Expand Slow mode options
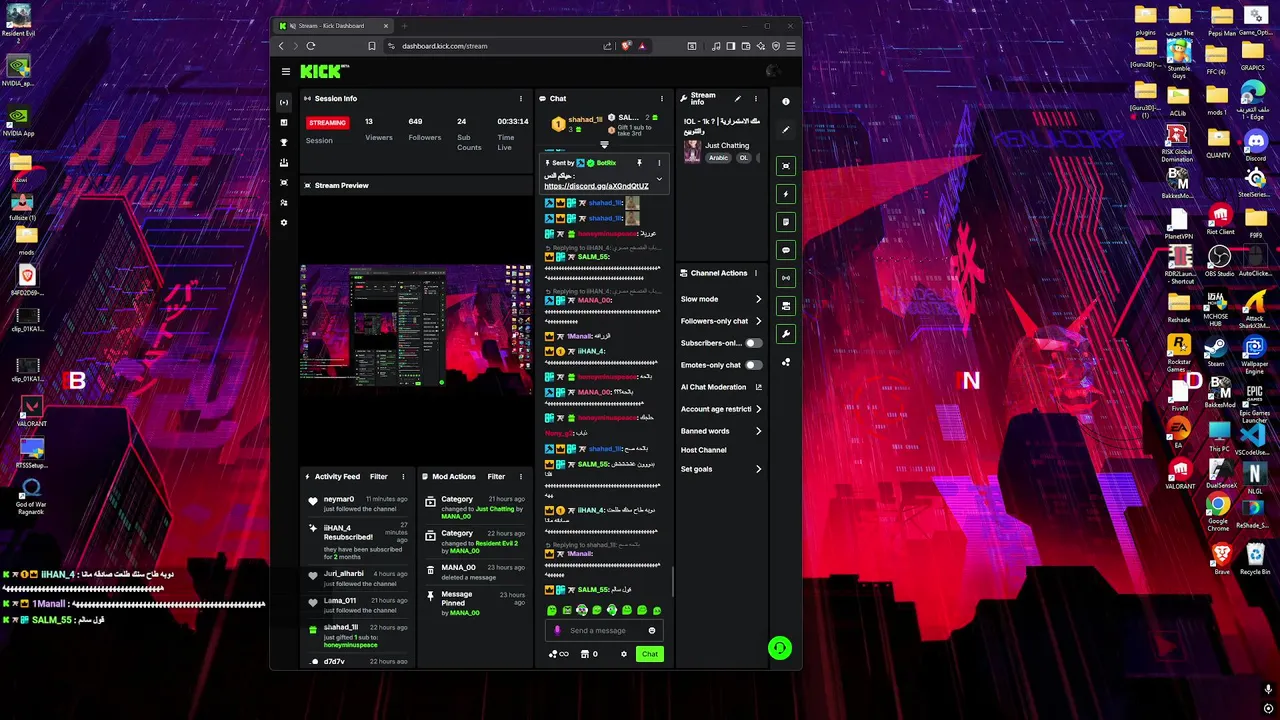1280x720 pixels. click(x=721, y=299)
